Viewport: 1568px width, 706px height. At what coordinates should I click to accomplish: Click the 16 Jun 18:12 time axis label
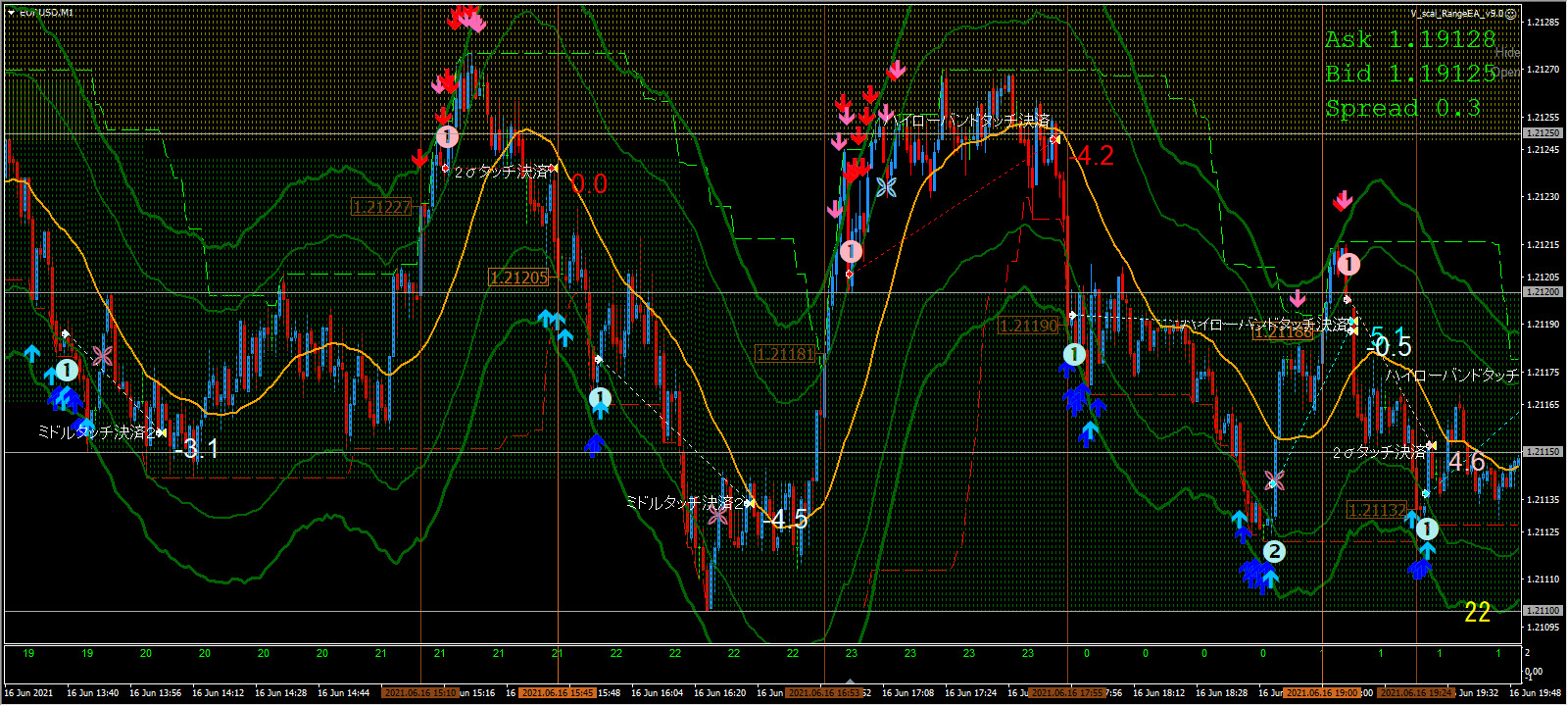(1159, 692)
